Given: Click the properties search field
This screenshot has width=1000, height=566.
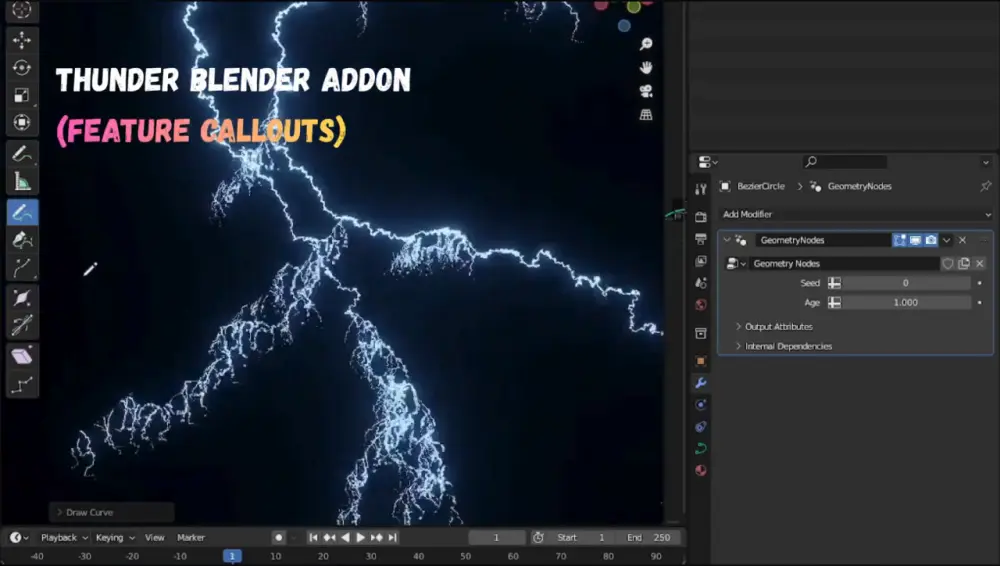Looking at the screenshot, I should pos(844,162).
